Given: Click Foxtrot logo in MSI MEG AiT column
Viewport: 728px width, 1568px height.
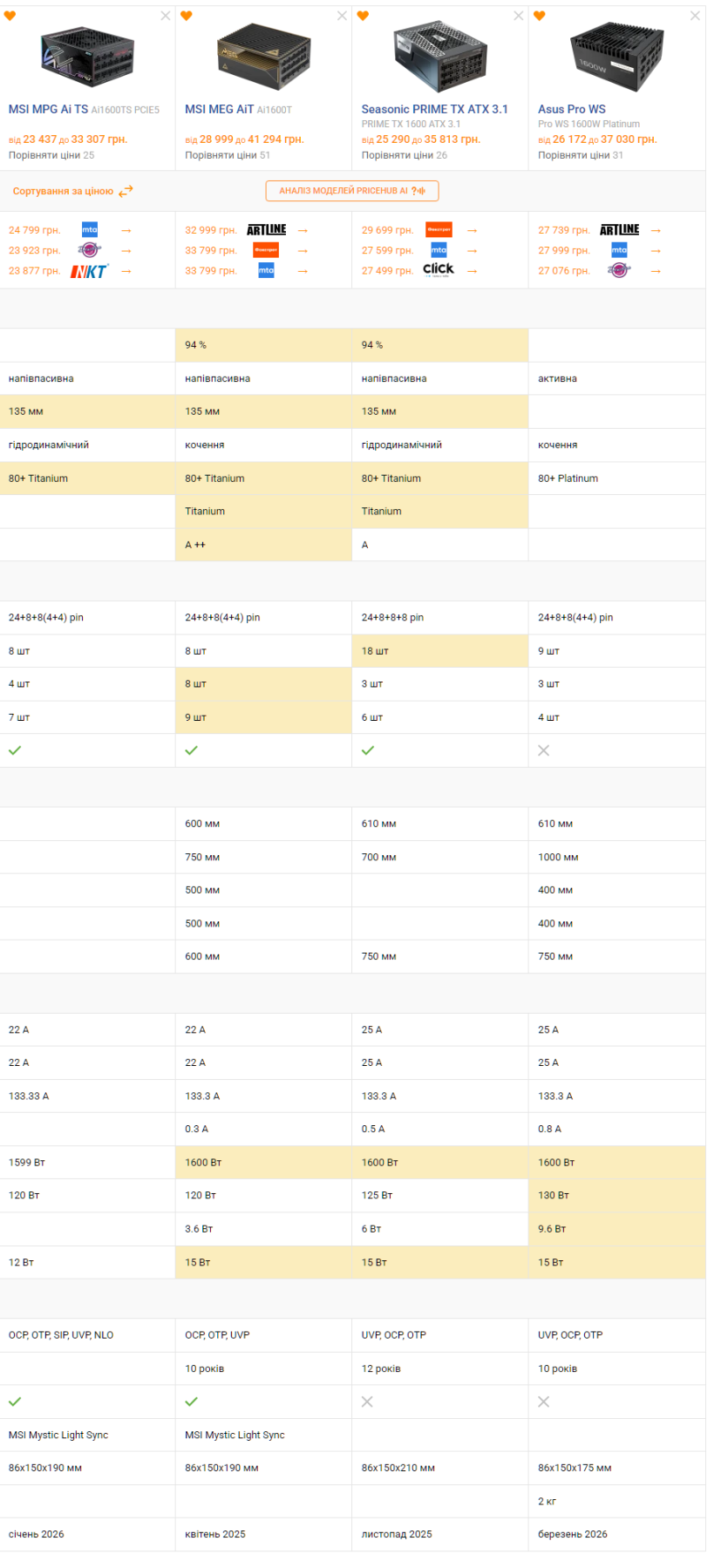Looking at the screenshot, I should [x=266, y=250].
